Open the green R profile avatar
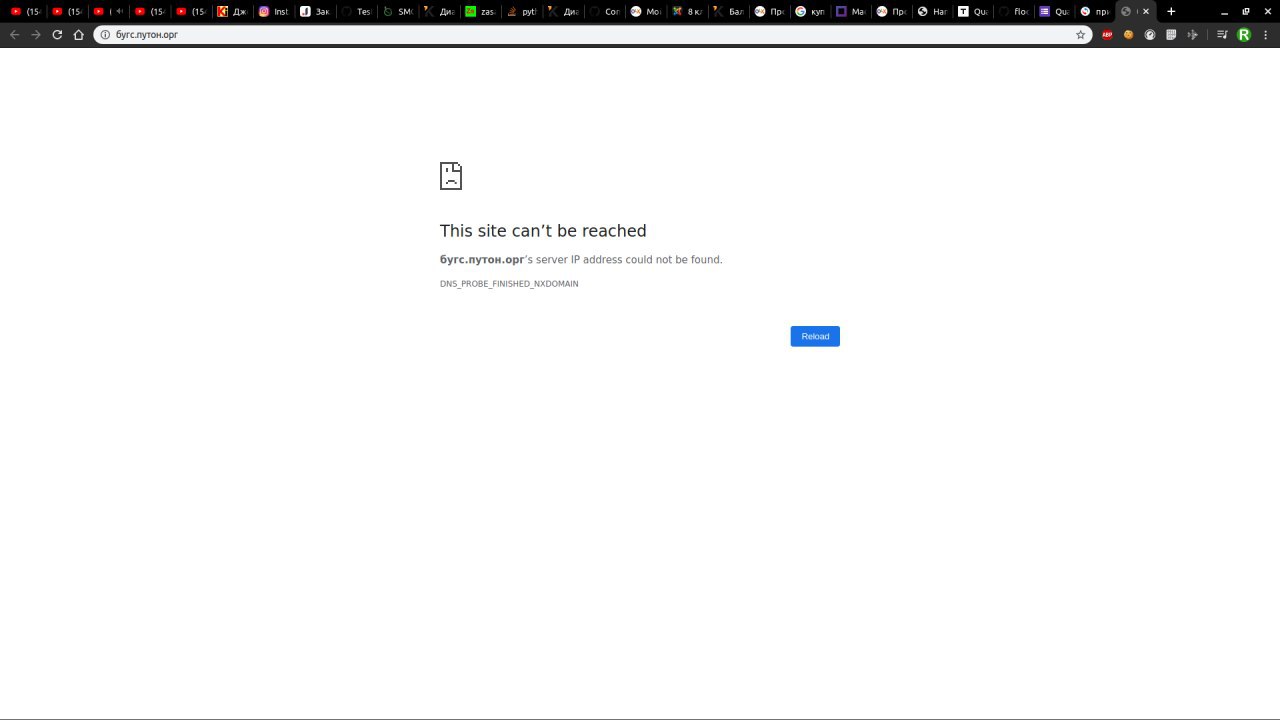1280x720 pixels. [1244, 34]
